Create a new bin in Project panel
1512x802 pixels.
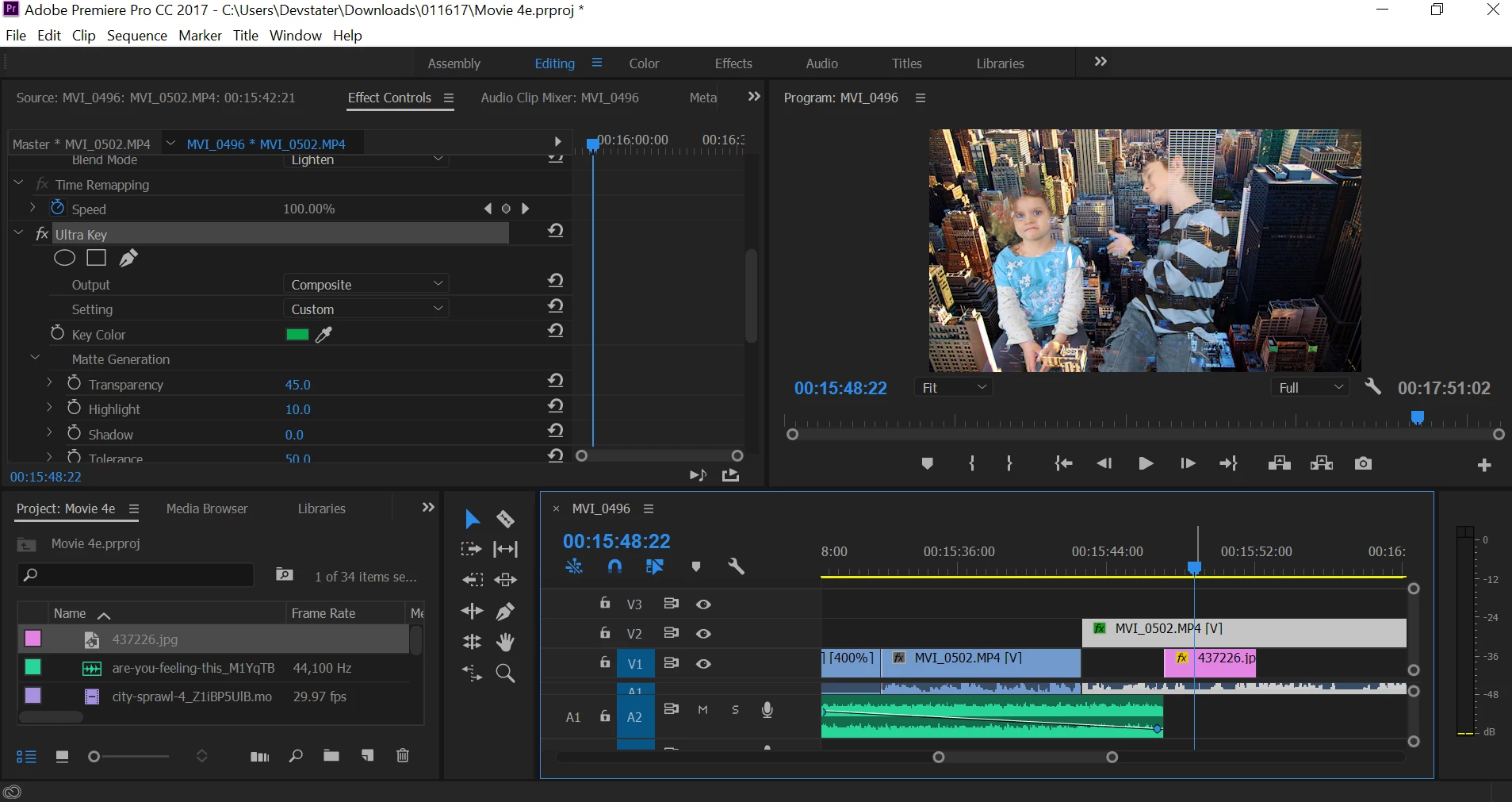331,756
